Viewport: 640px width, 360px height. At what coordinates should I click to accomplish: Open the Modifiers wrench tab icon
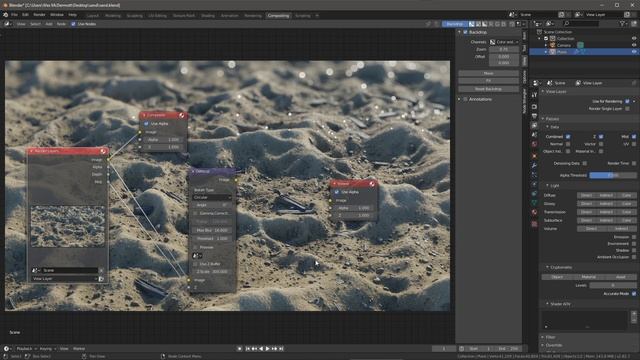(x=534, y=165)
